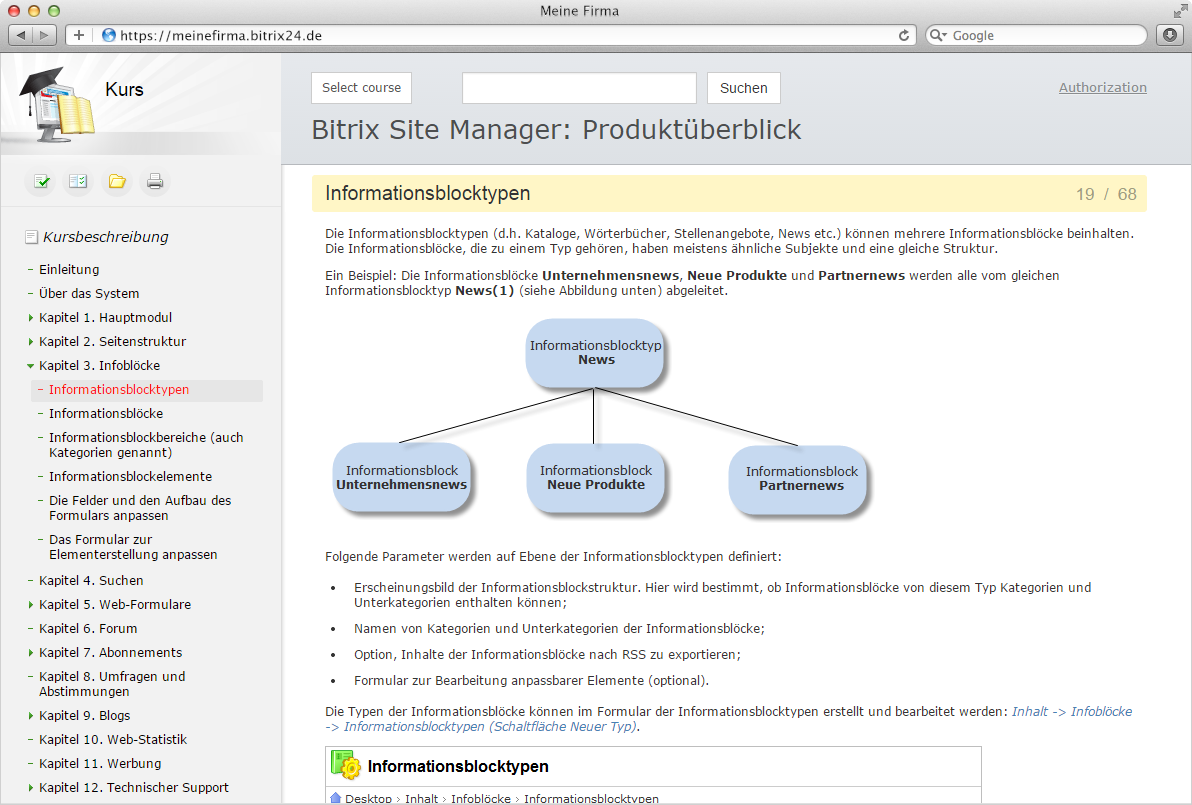
Task: Open Kapitel 4. Suchen
Action: point(91,581)
